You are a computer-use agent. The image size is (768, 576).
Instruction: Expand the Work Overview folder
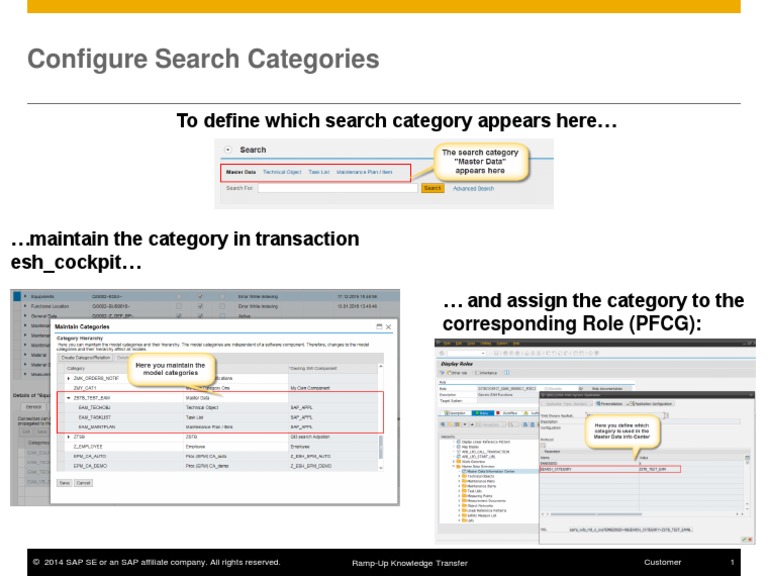pos(454,461)
